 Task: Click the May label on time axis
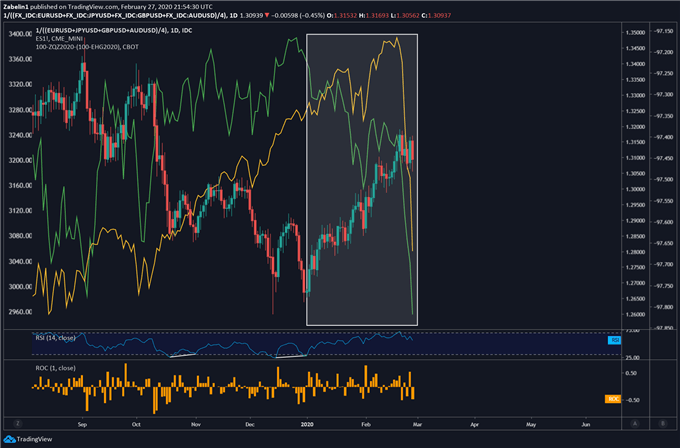(x=531, y=424)
